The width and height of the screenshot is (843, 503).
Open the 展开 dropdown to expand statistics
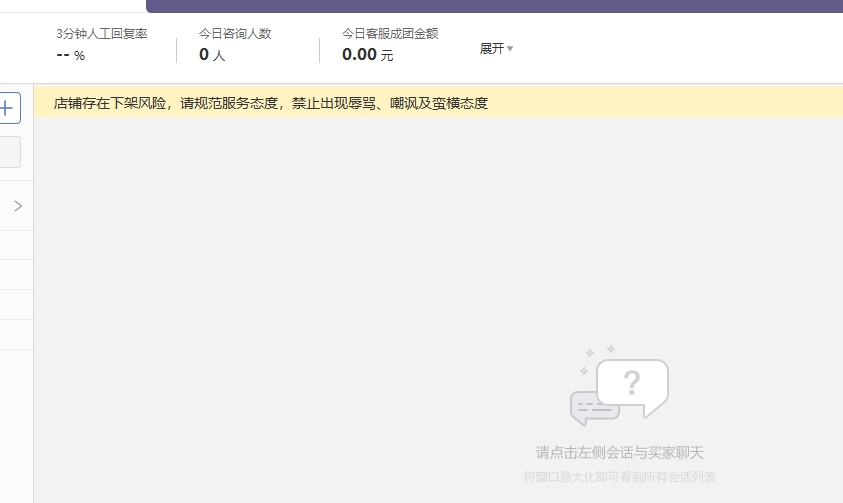coord(496,48)
